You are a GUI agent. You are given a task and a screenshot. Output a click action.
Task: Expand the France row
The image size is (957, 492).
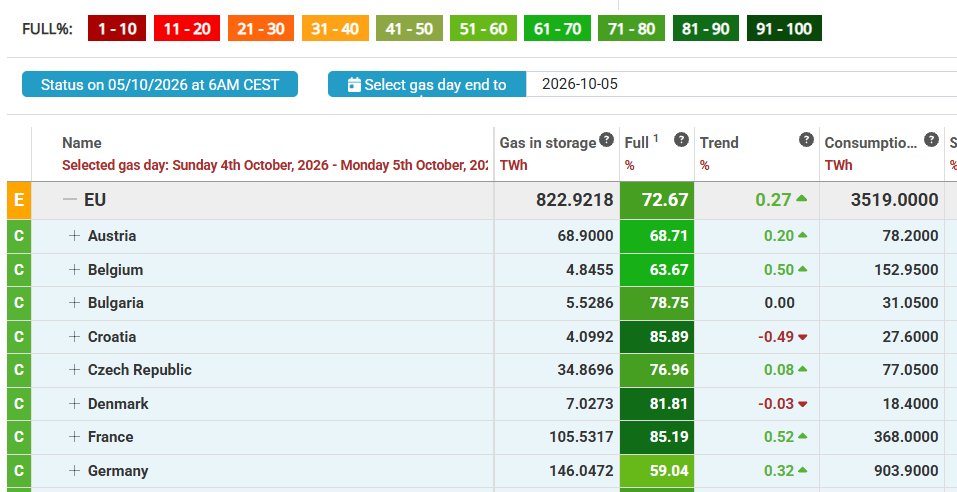coord(74,436)
